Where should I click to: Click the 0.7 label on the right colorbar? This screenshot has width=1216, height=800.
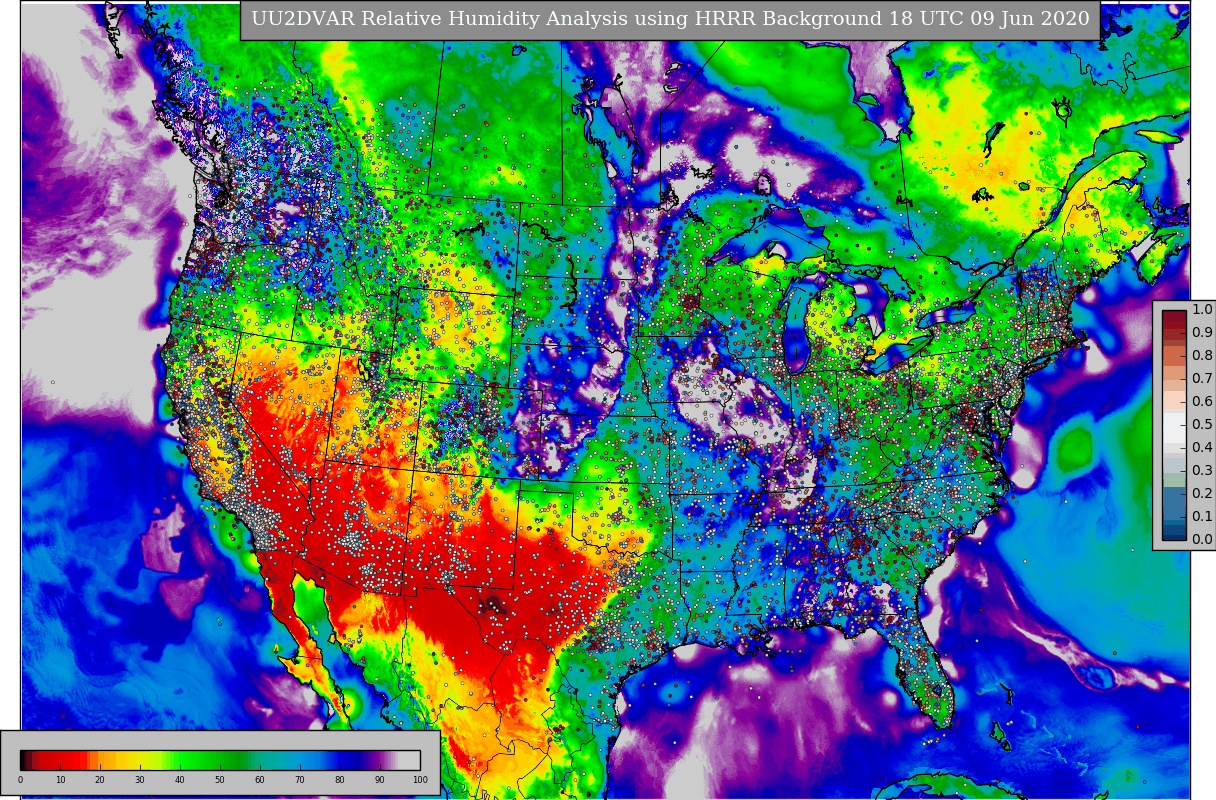tap(1202, 379)
